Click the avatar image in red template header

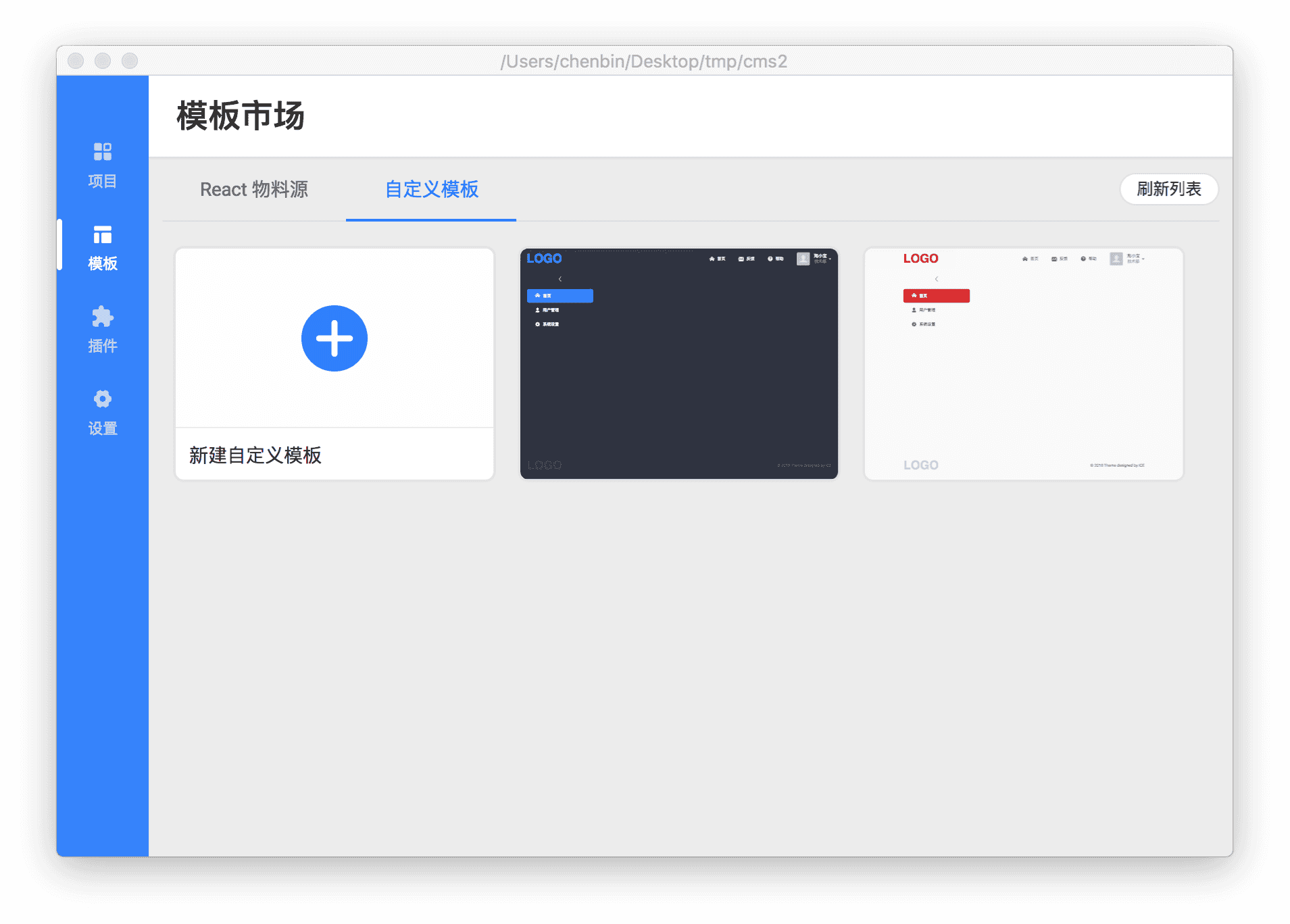pos(1116,259)
